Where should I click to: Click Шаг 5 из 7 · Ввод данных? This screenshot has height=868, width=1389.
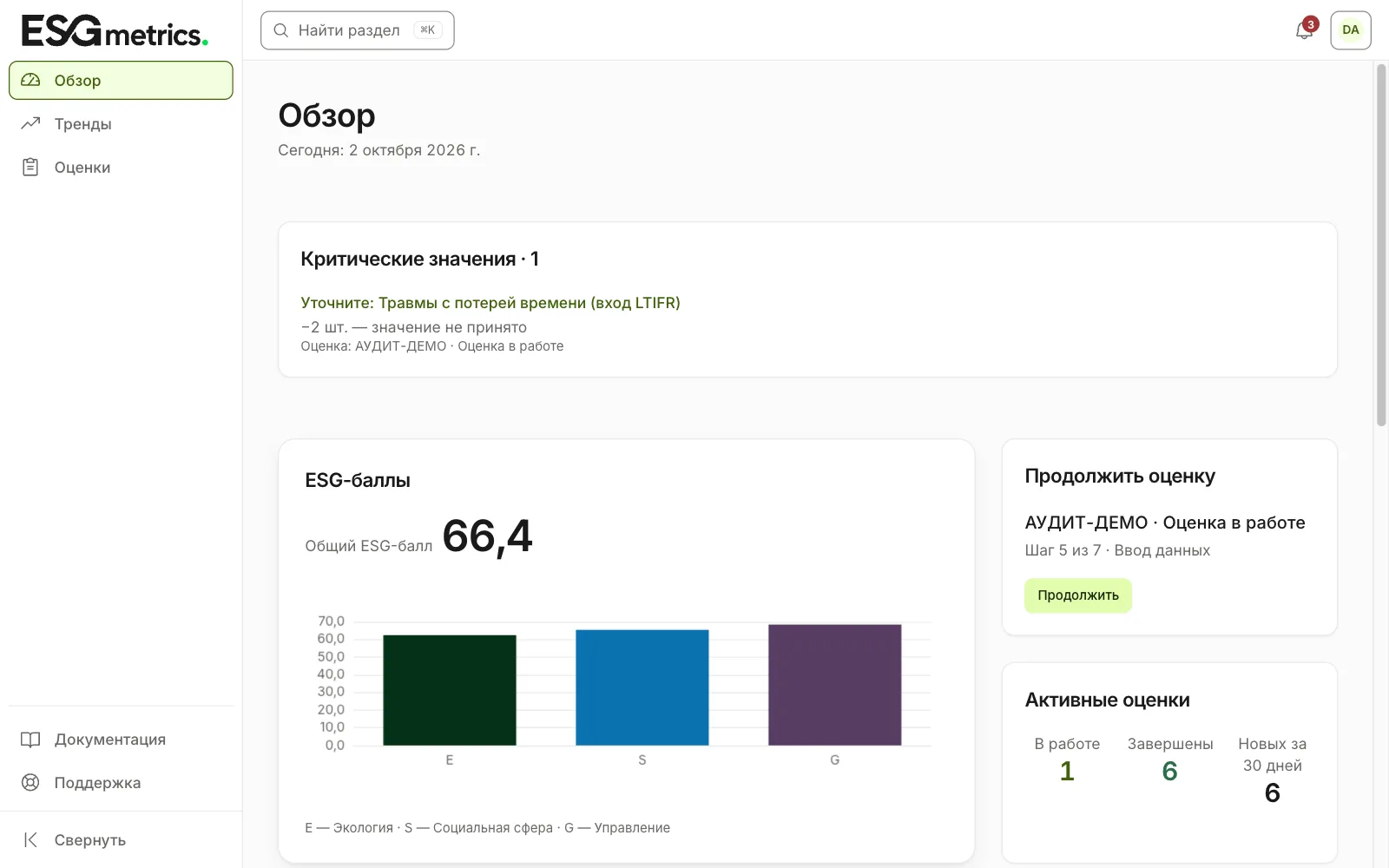pyautogui.click(x=1117, y=550)
